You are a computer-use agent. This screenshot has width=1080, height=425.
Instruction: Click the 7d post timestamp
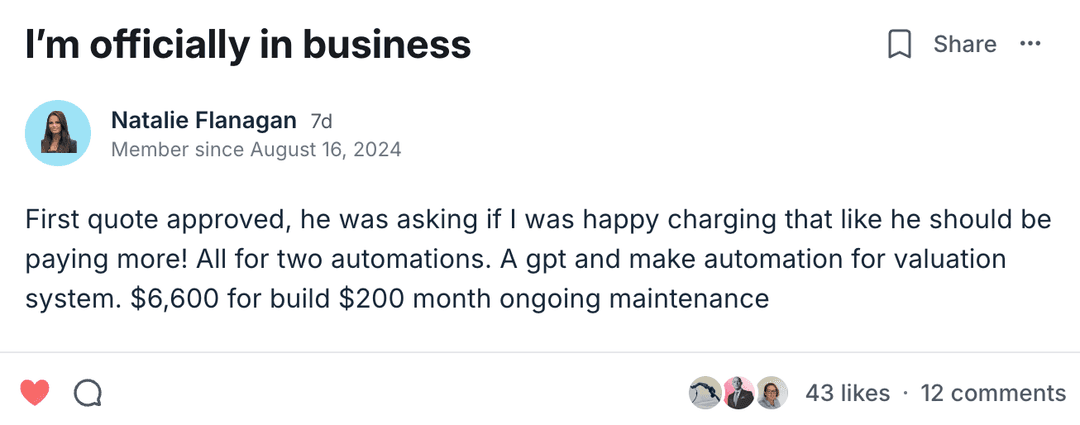click(321, 122)
